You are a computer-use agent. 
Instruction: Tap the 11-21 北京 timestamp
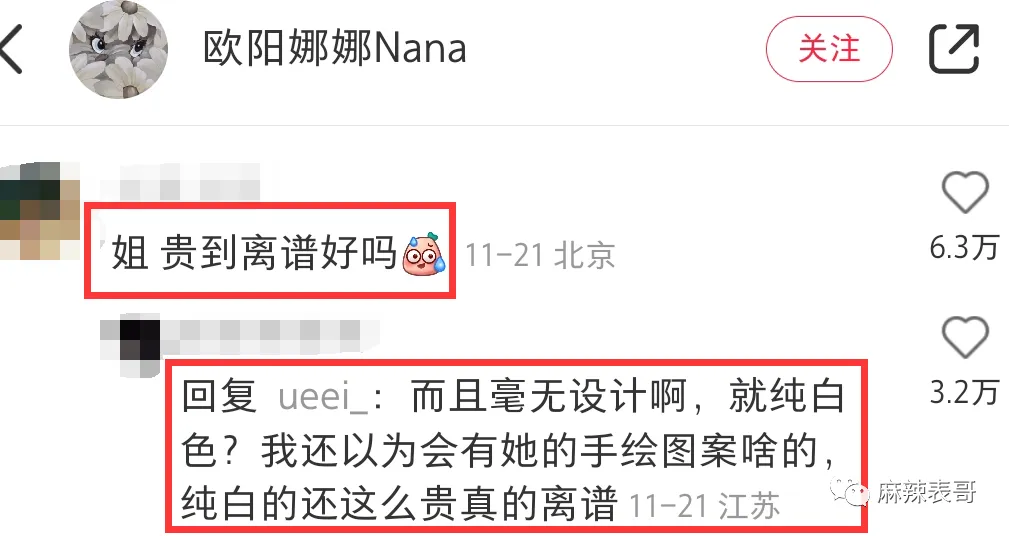539,255
